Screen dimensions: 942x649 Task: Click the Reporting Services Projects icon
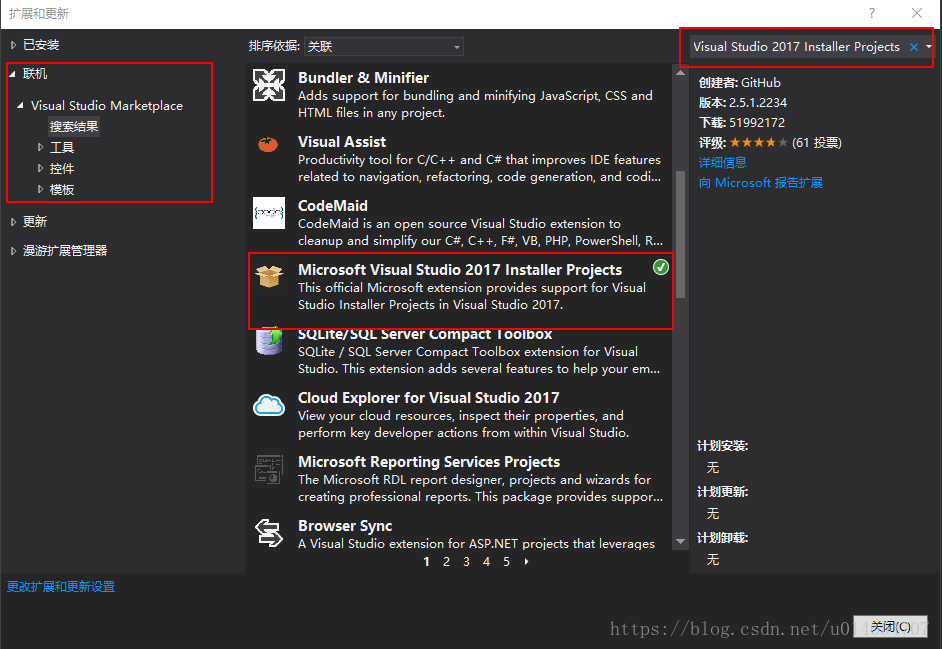tap(269, 469)
